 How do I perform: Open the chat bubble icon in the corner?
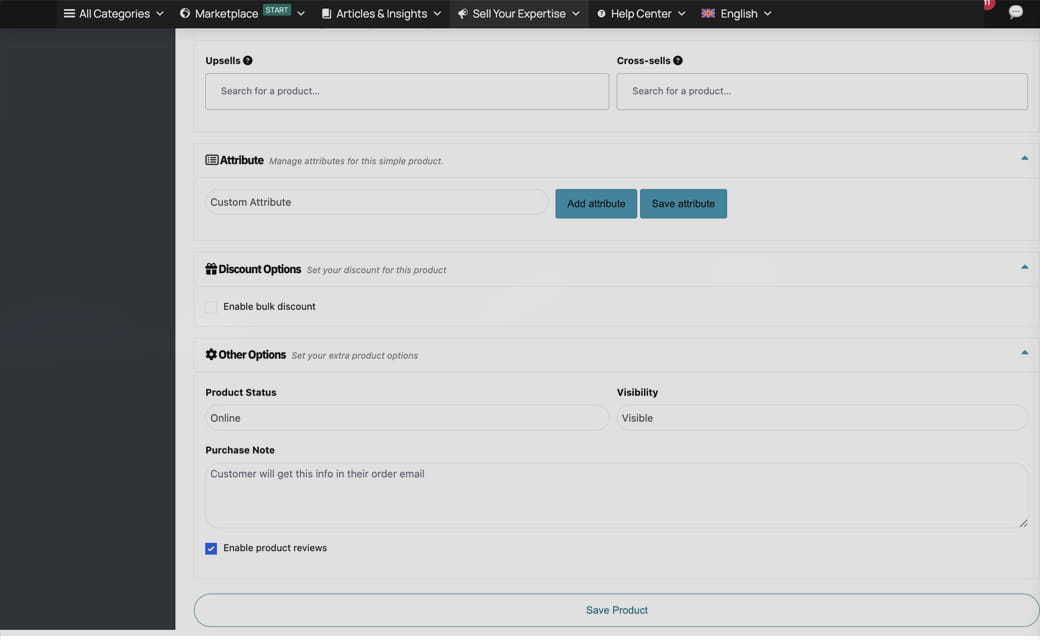[1015, 13]
